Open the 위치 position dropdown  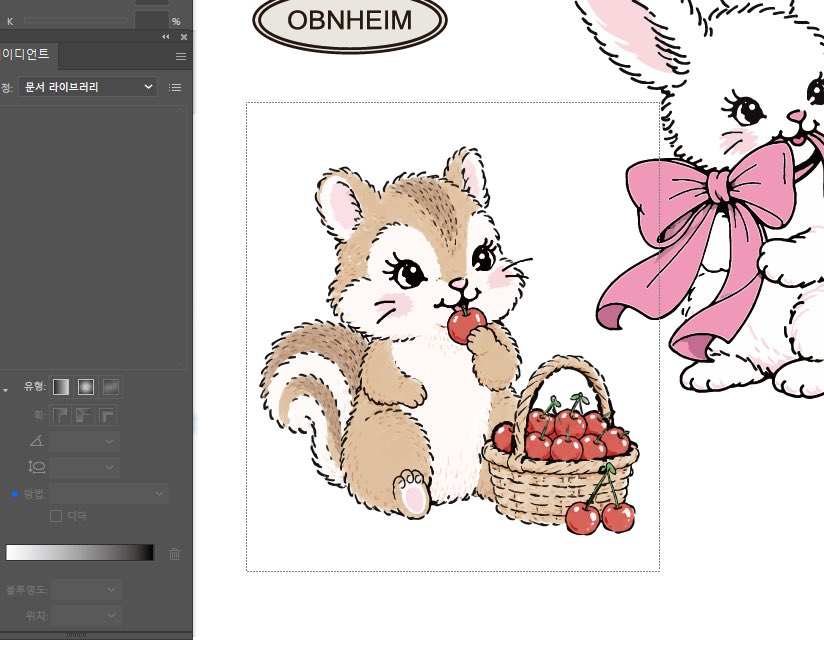(x=86, y=615)
